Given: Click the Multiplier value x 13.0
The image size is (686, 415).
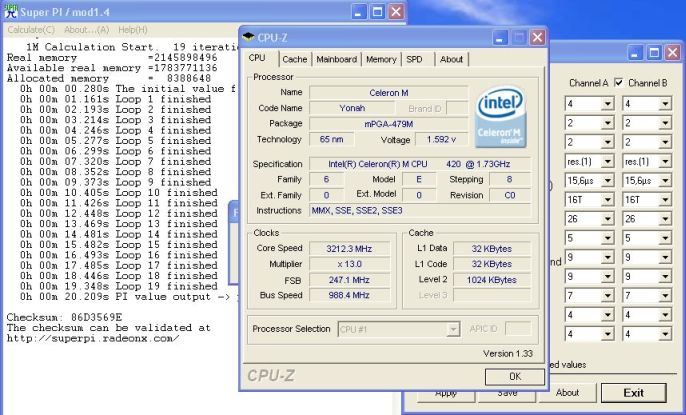Looking at the screenshot, I should (x=349, y=264).
